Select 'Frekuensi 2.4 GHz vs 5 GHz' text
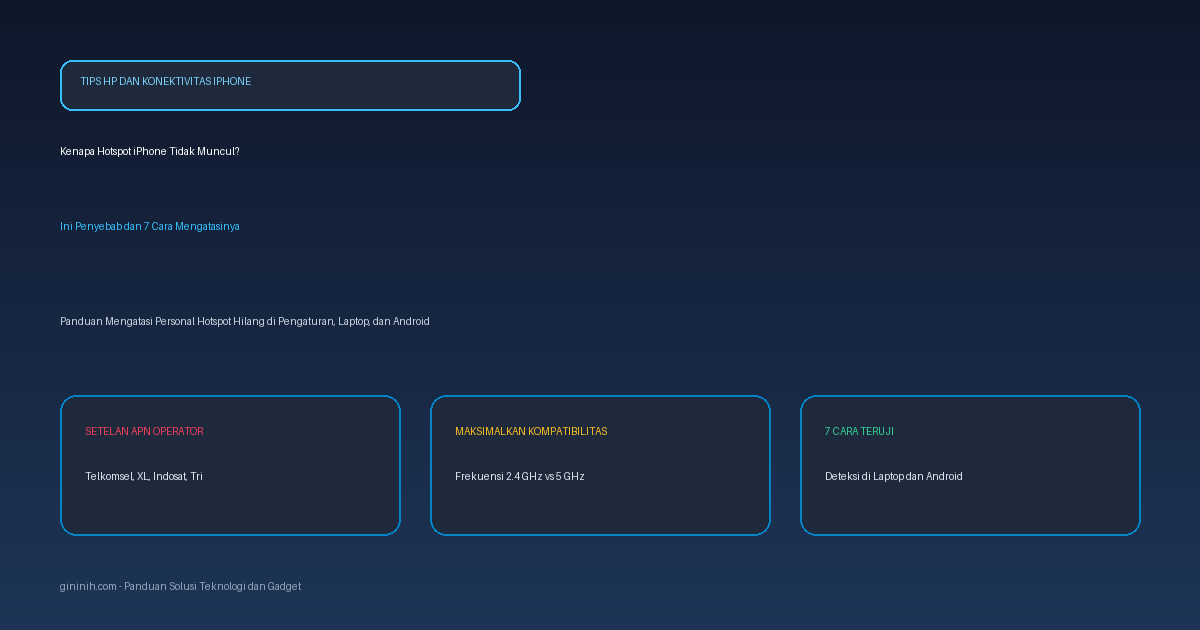This screenshot has width=1200, height=630. 520,477
